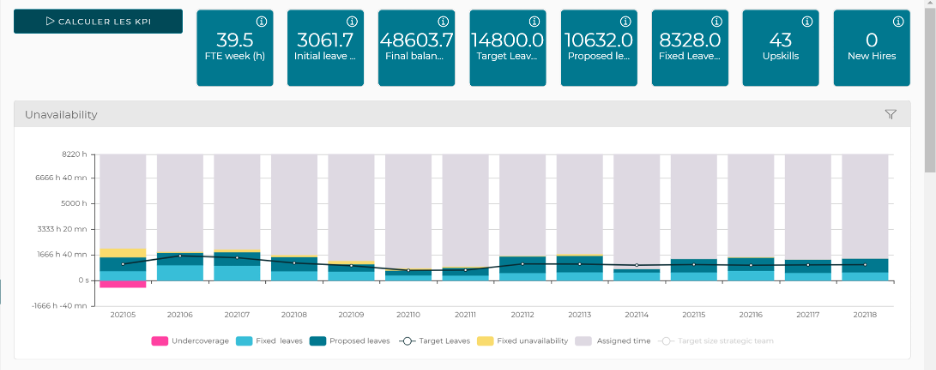This screenshot has height=370, width=936.
Task: Toggle Fixed leaves legend entry
Action: coord(269,341)
